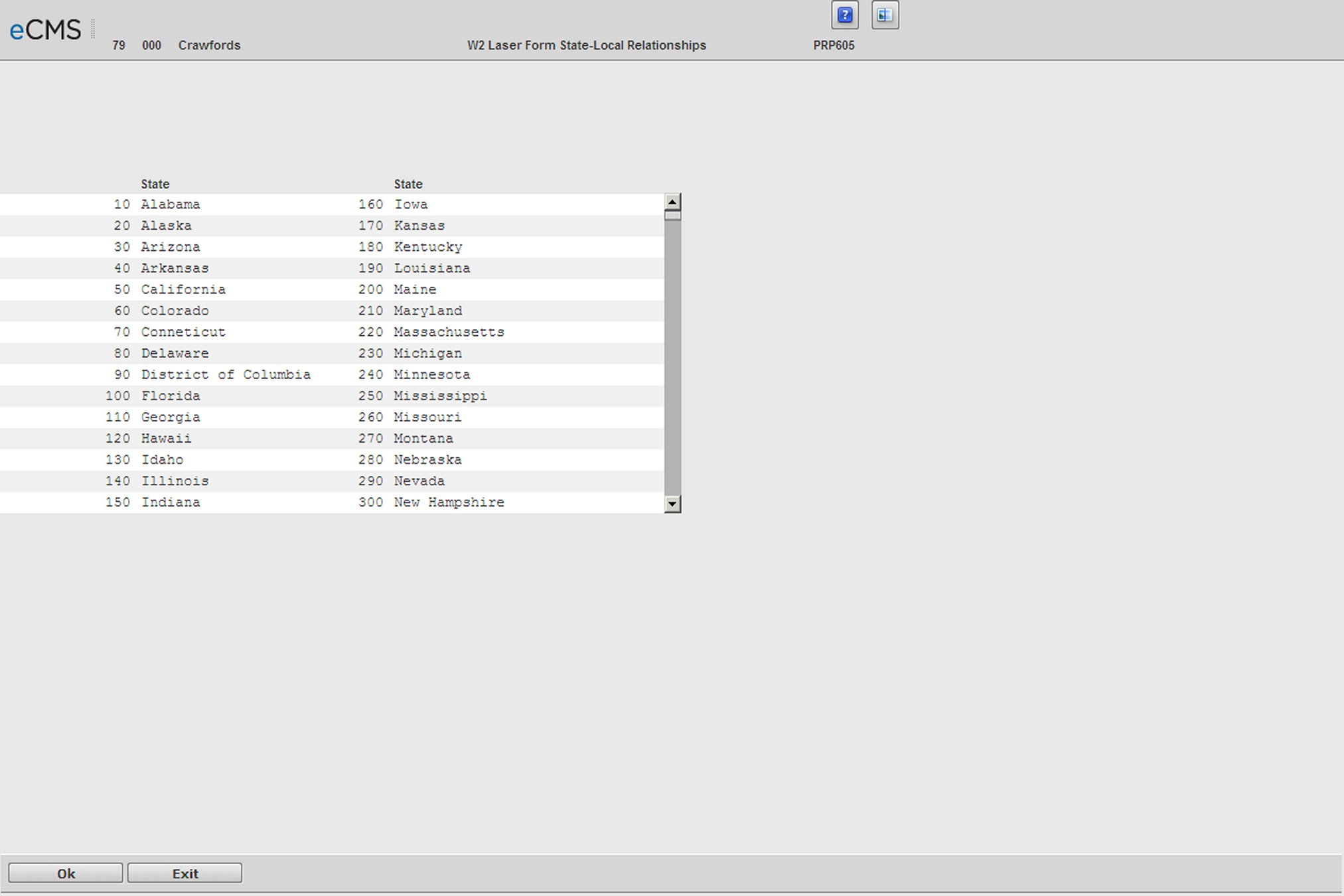Click the W2 Laser Form State-Local Relationships title

[x=587, y=45]
